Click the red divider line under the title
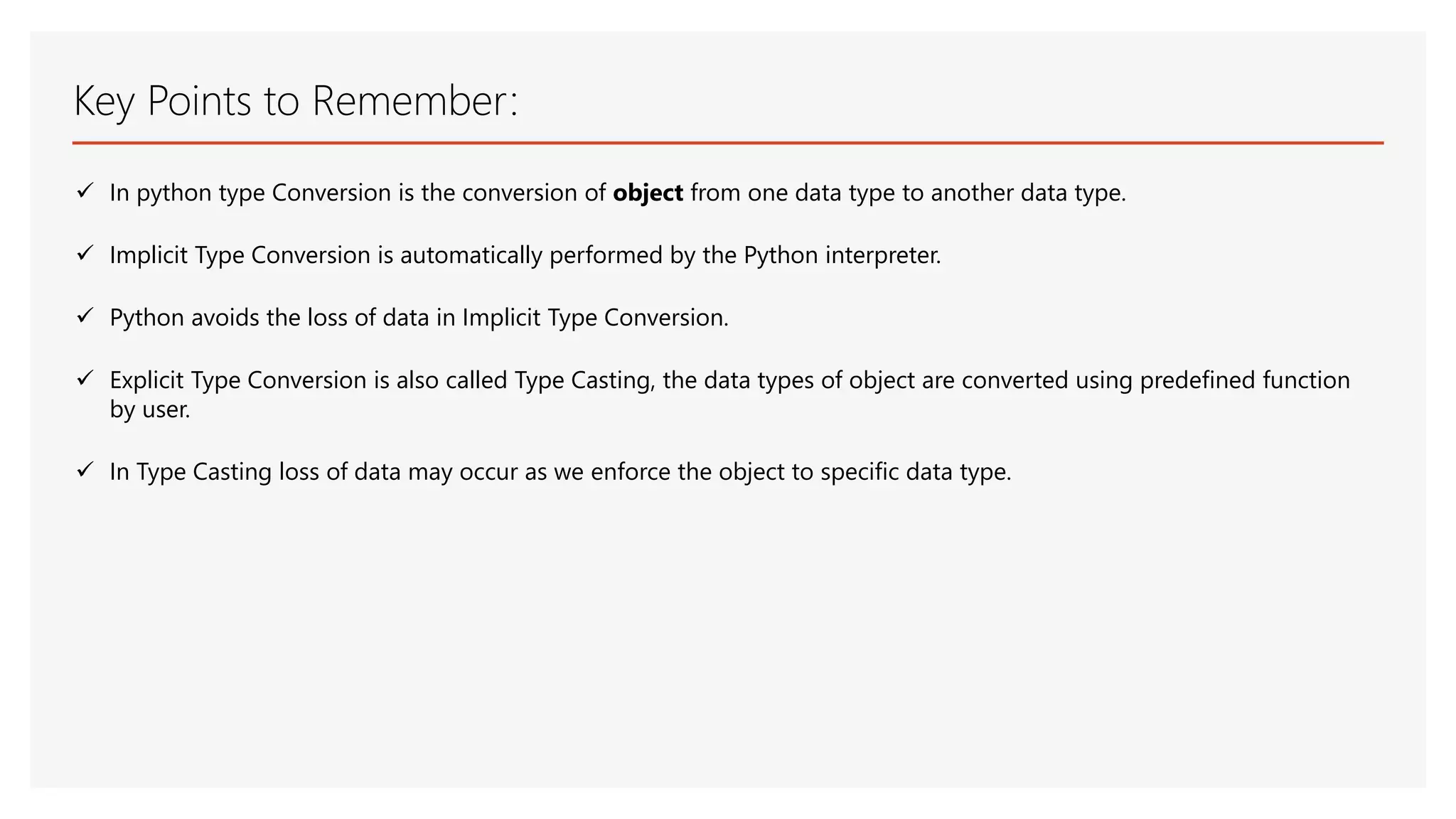Viewport: 1456px width, 819px height. point(728,143)
